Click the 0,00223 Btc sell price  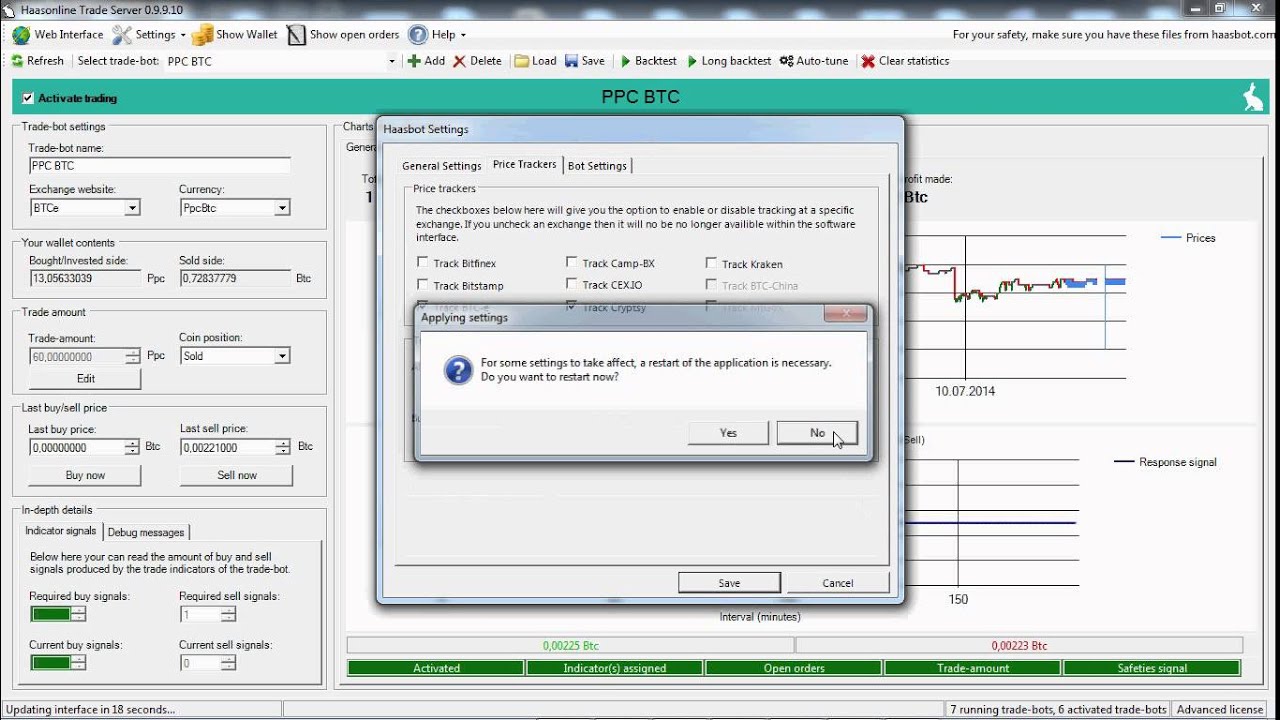pyautogui.click(x=1019, y=646)
